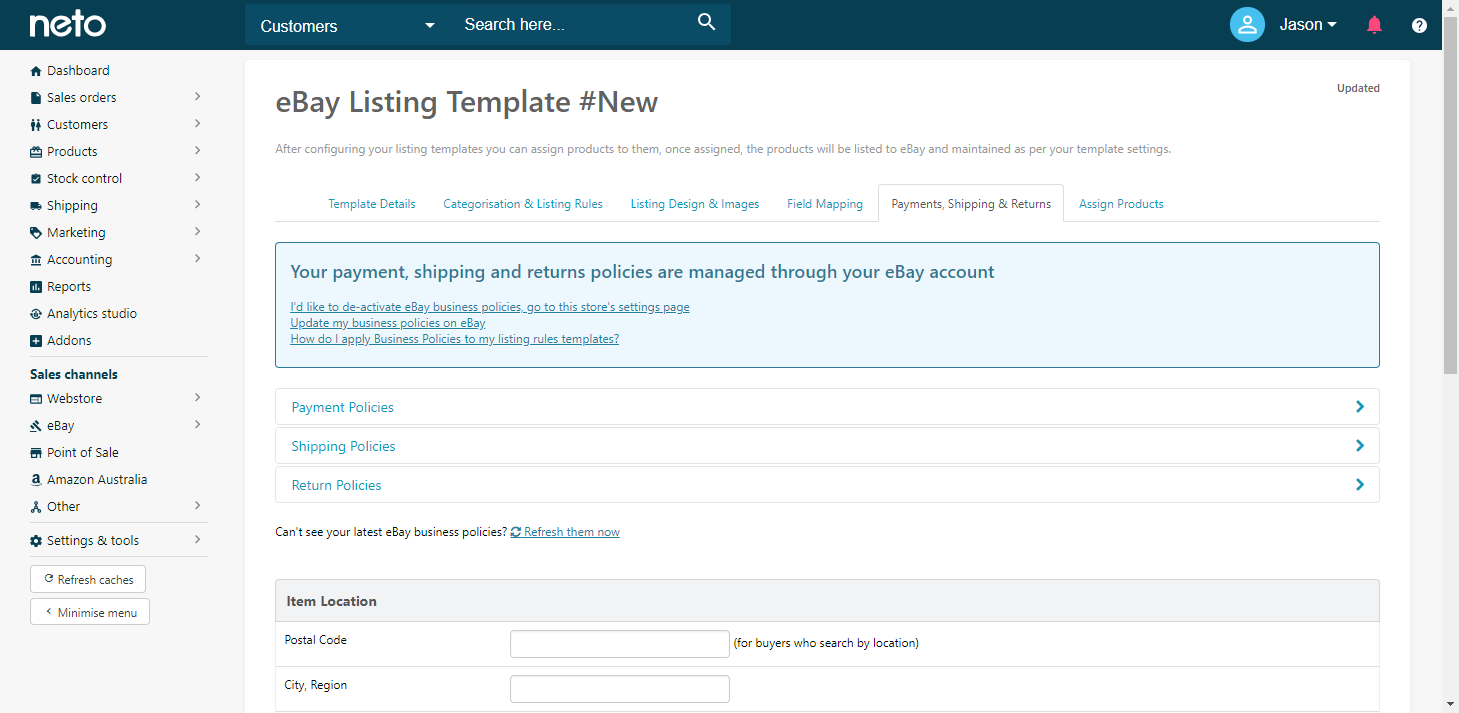Click the Stock control icon
This screenshot has width=1459, height=713.
point(36,179)
